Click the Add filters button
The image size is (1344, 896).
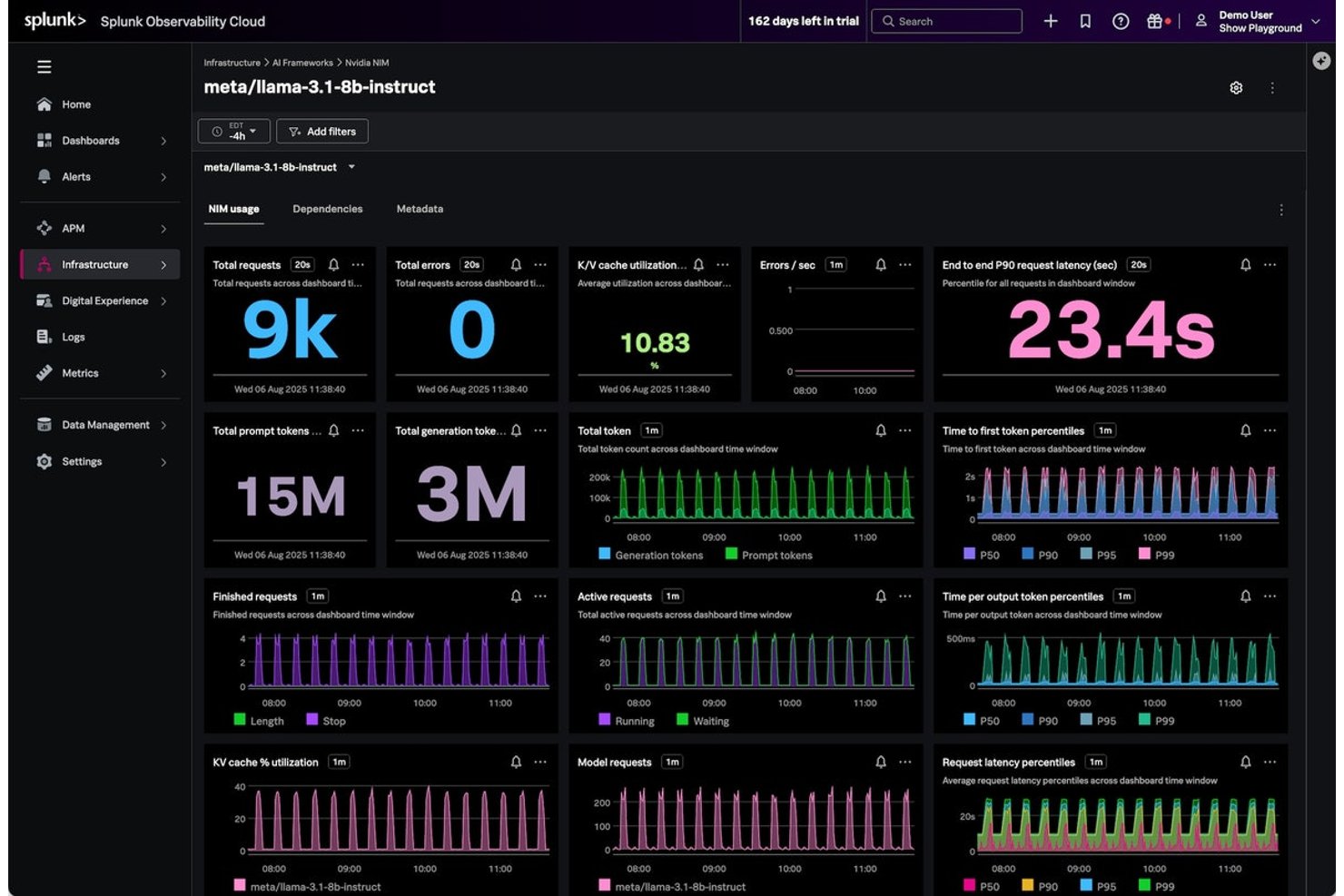point(322,132)
